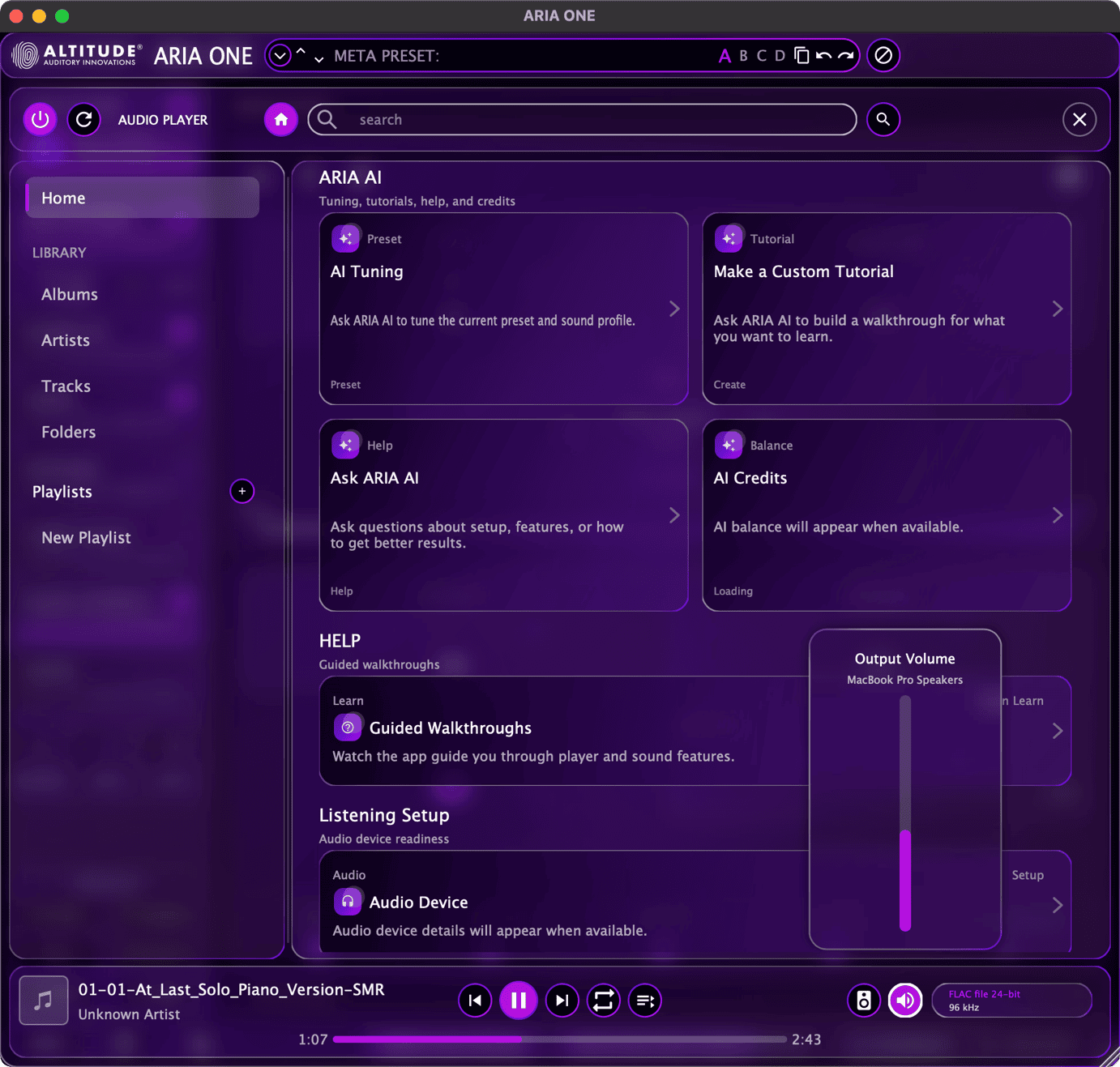Image resolution: width=1120 pixels, height=1067 pixels.
Task: Click the Guided Walkthroughs question icon
Action: coord(348,728)
